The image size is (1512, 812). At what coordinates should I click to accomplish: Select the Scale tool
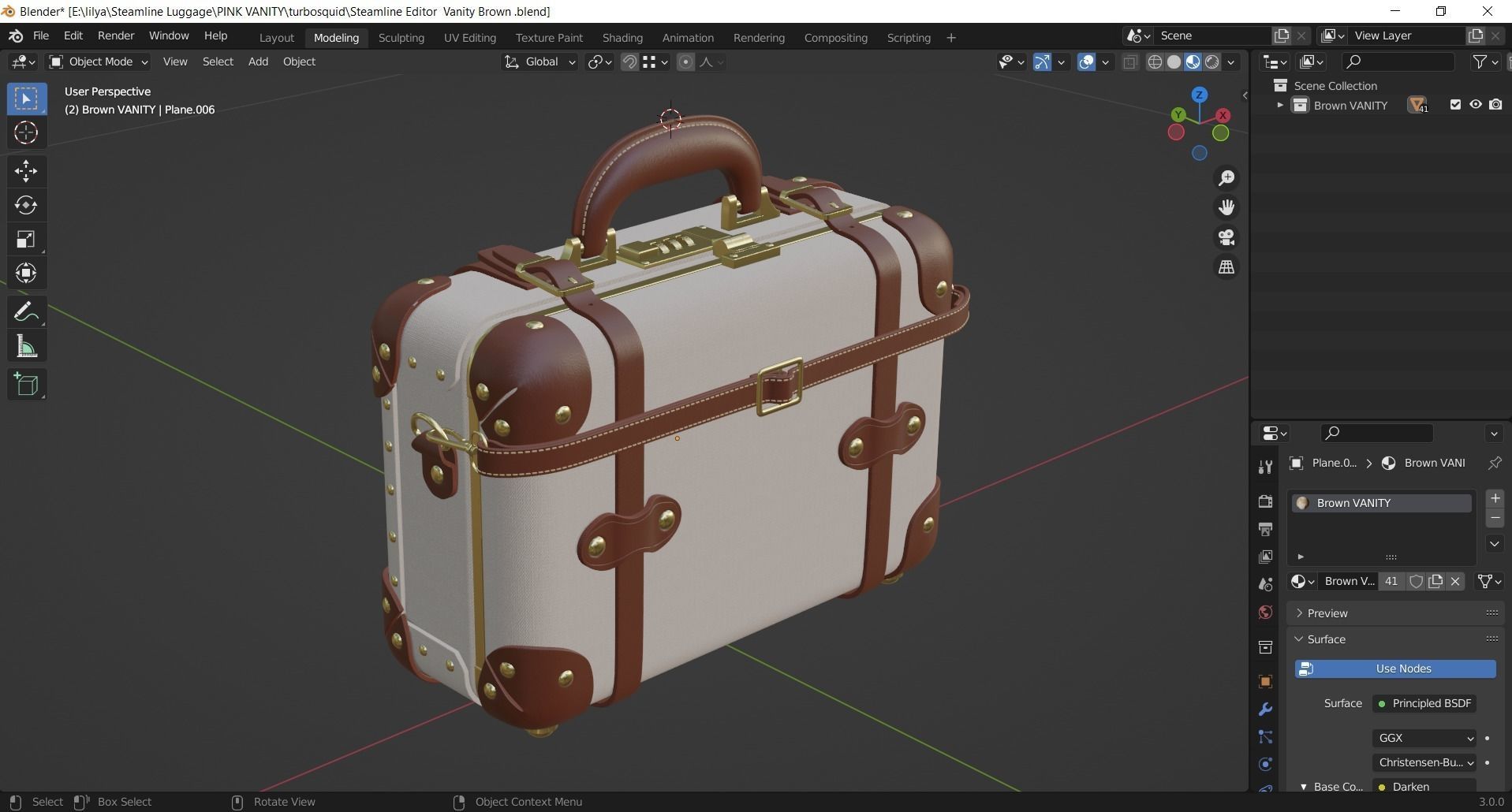point(26,239)
